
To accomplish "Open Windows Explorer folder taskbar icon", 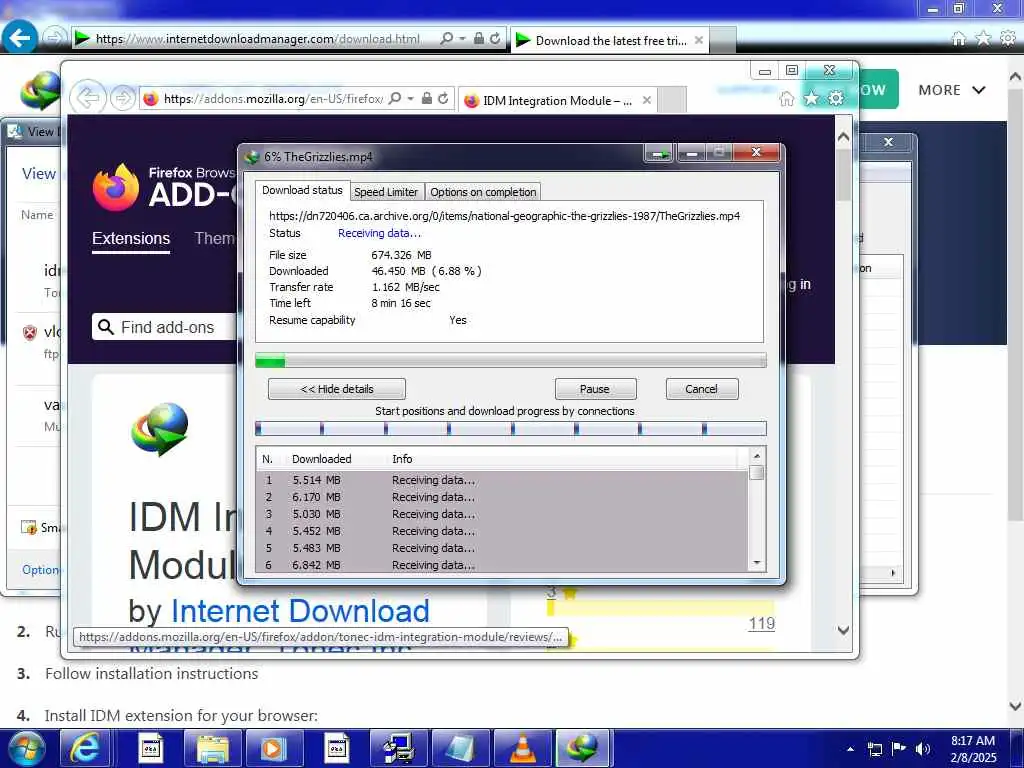I will click(x=213, y=748).
